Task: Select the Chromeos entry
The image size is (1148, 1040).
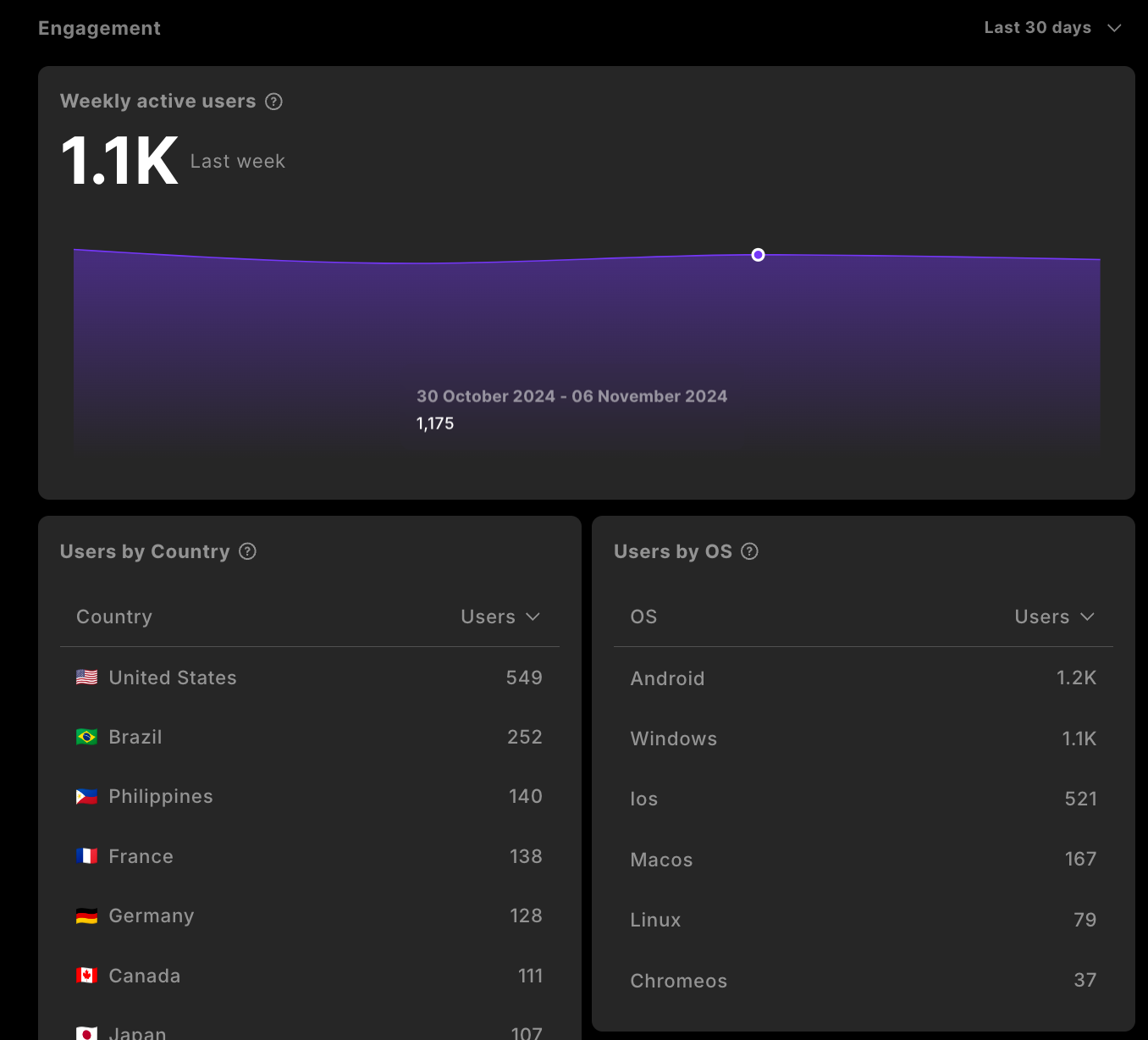Action: (x=863, y=980)
